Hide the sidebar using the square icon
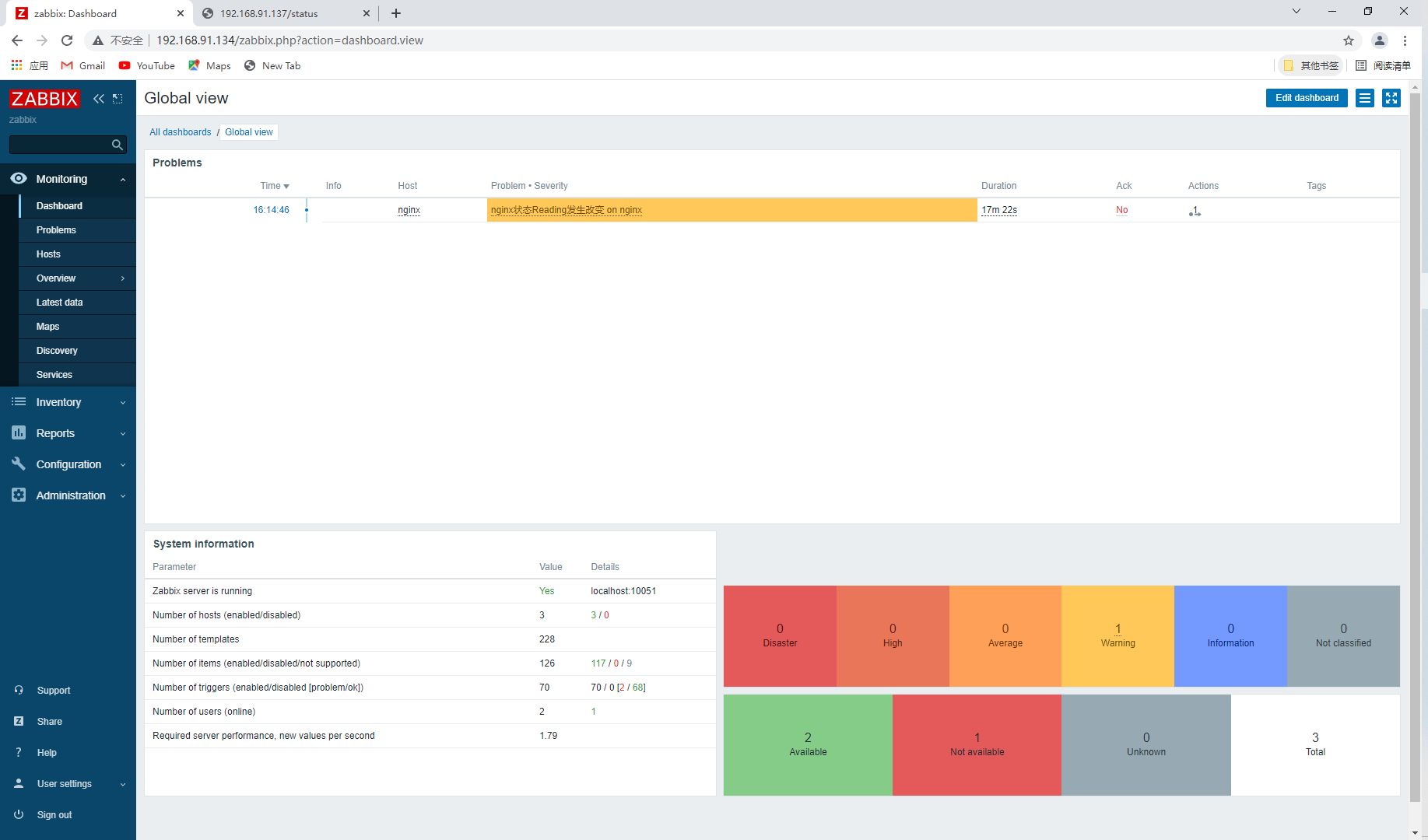The height and width of the screenshot is (840, 1428). click(118, 99)
